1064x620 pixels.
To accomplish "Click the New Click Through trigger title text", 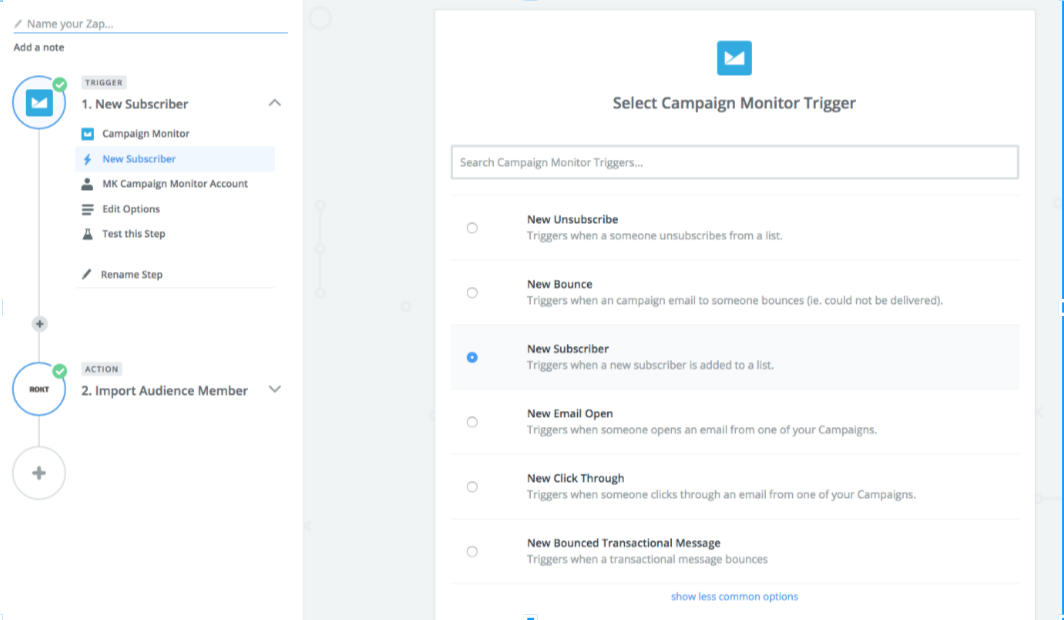I will point(575,478).
